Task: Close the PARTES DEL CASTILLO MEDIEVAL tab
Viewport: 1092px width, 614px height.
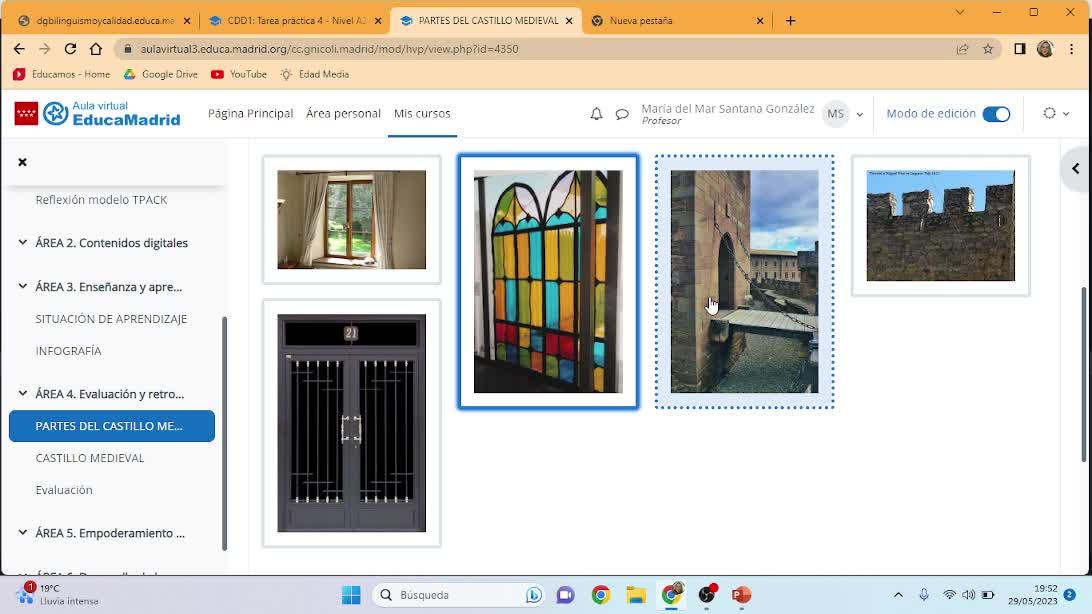Action: [569, 21]
